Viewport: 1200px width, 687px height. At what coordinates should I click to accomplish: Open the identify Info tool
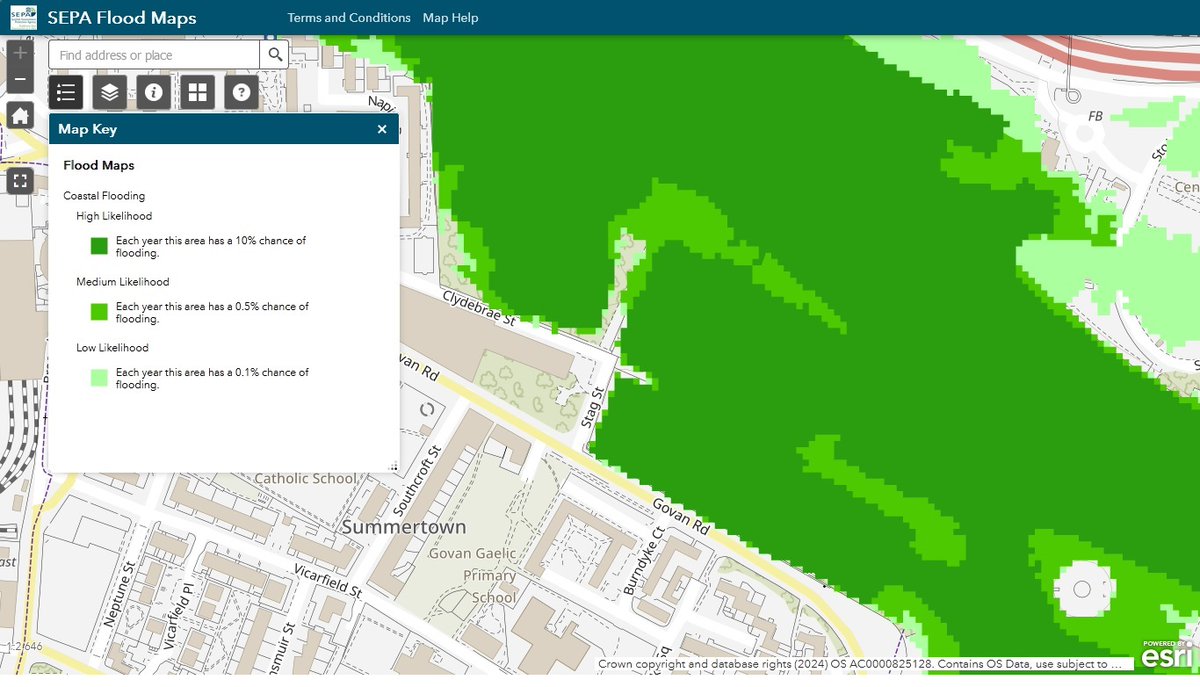[153, 91]
